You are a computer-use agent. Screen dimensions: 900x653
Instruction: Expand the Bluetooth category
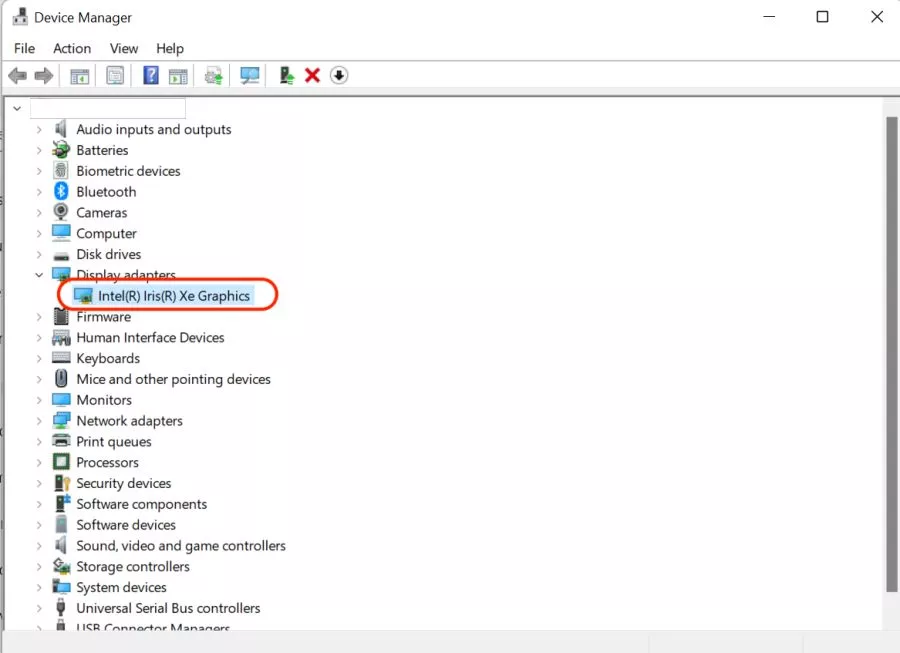click(39, 191)
